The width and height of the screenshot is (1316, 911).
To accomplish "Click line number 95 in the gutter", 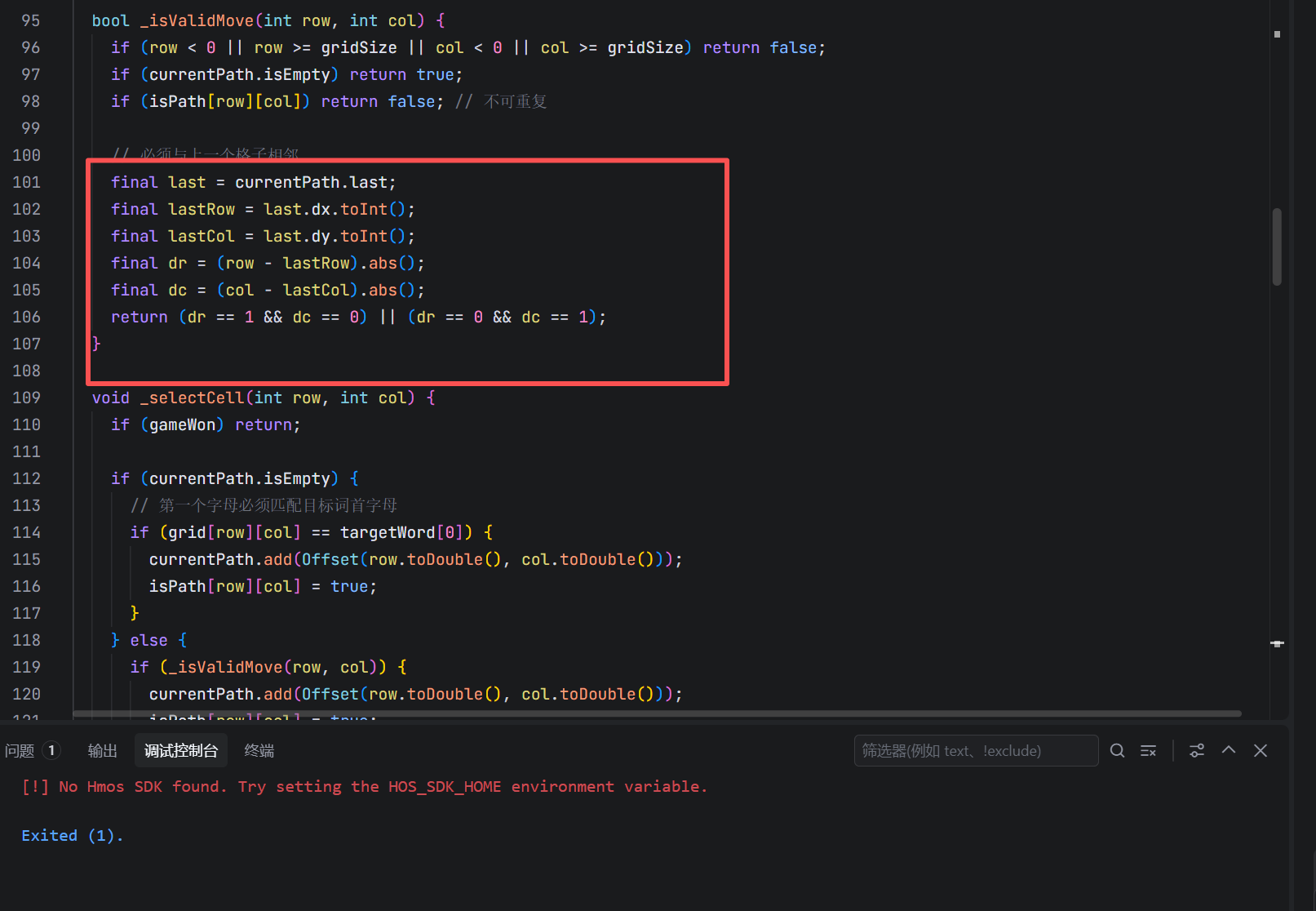I will tap(30, 20).
